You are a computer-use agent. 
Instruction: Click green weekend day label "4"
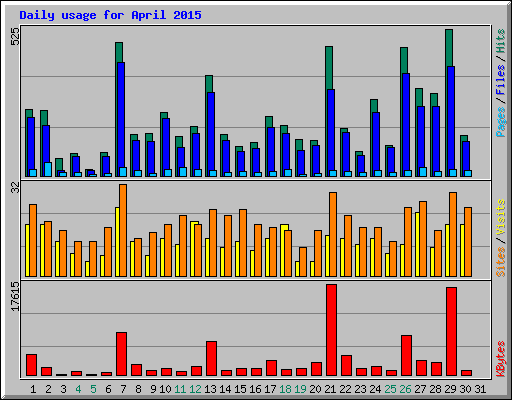click(x=78, y=389)
